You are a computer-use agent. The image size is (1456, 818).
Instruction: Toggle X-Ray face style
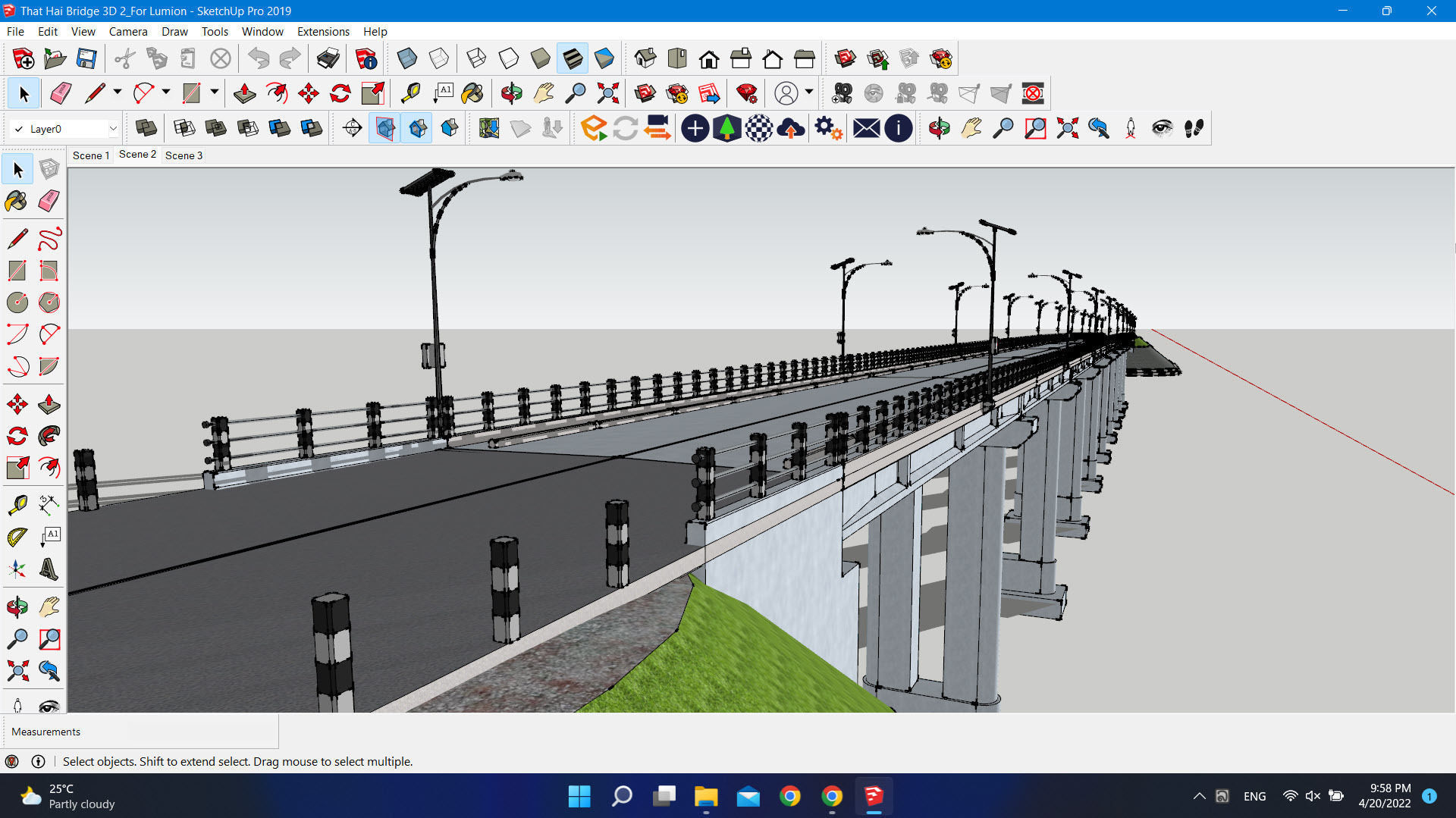click(x=406, y=58)
